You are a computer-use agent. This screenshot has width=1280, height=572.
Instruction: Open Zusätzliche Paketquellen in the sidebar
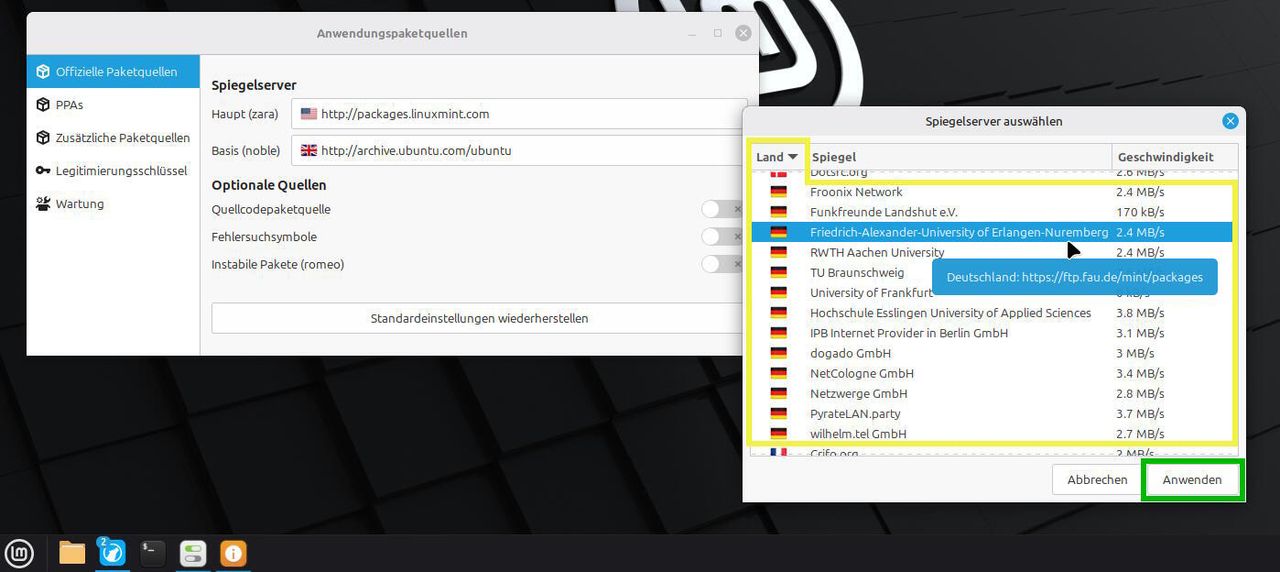[113, 138]
